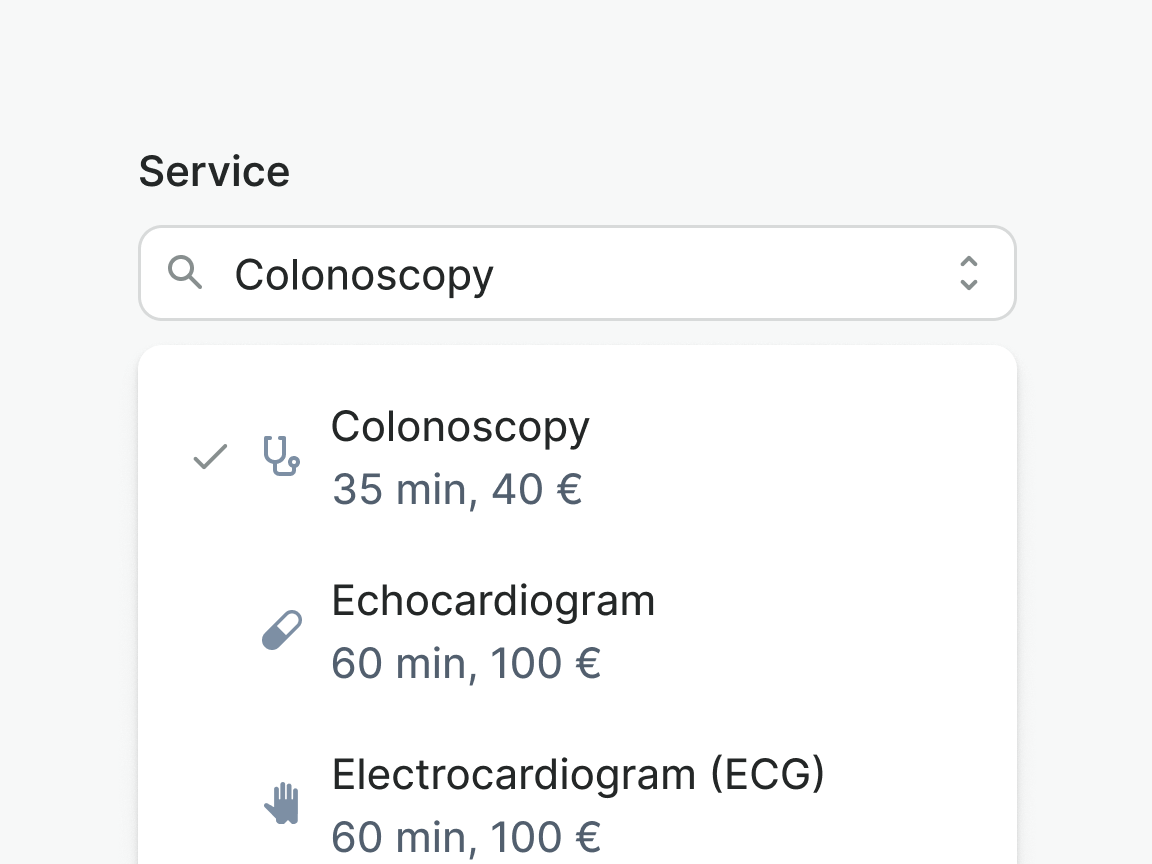Click the pill icon beside Echocardiogram

tap(281, 631)
